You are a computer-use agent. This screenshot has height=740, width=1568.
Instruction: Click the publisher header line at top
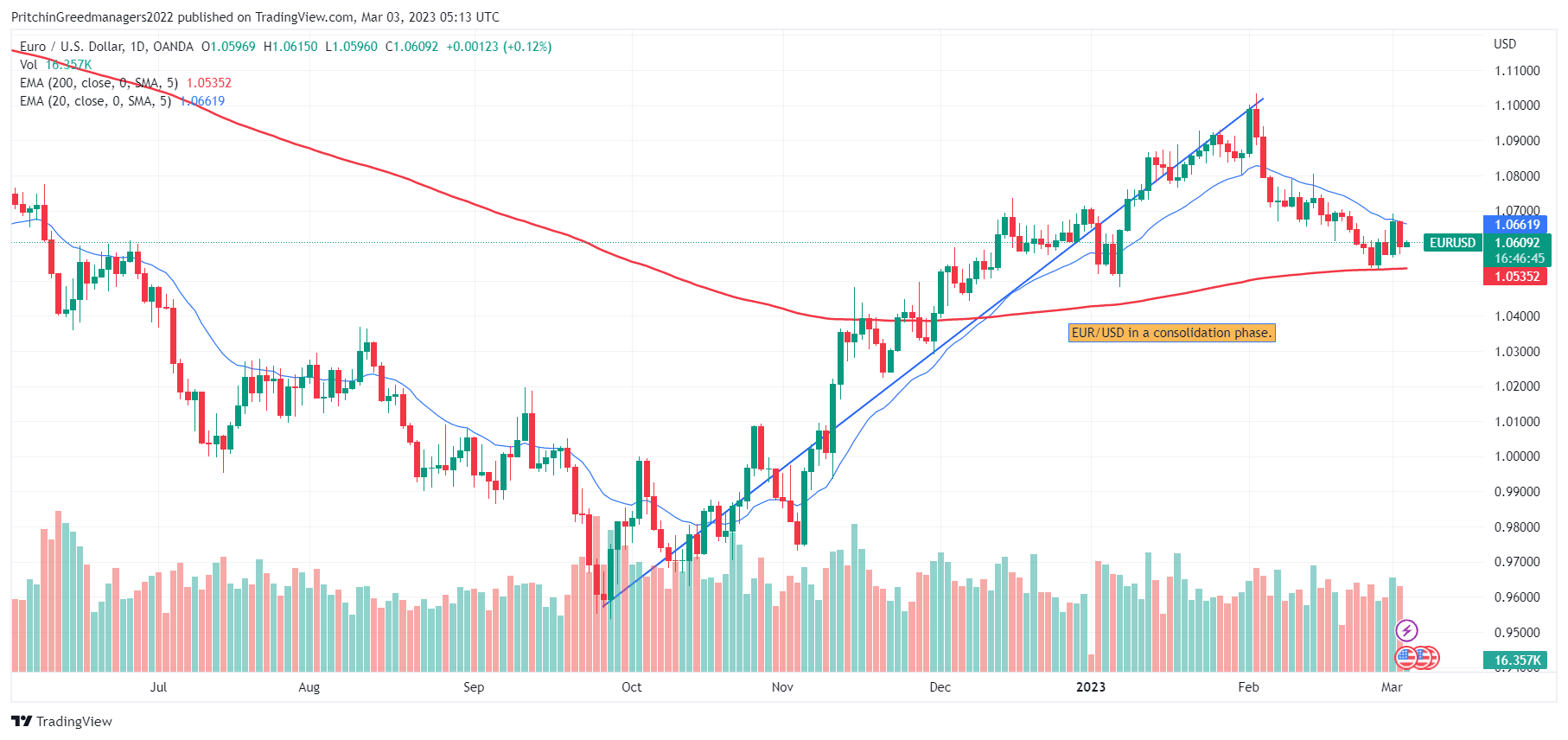point(255,17)
